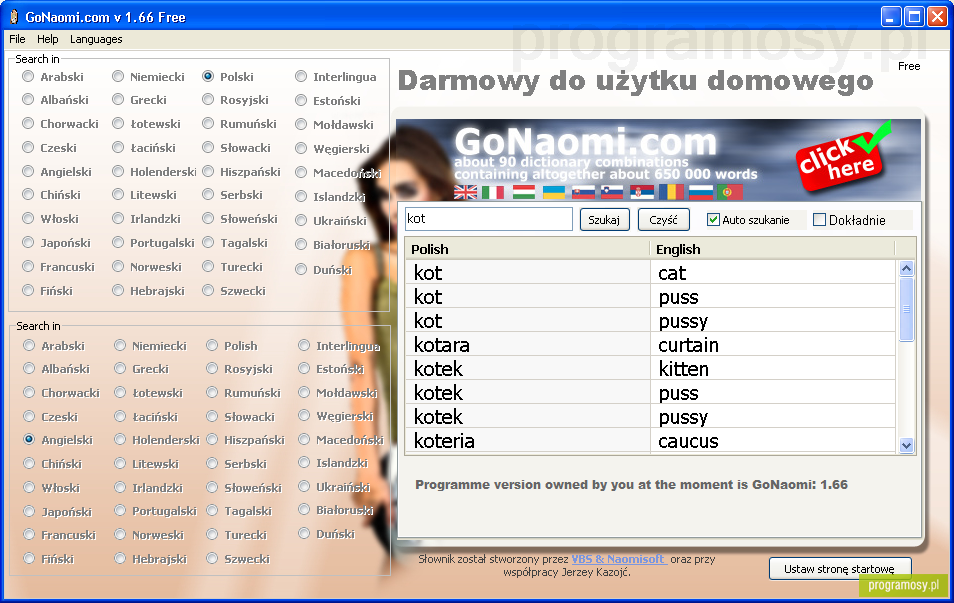Open the VBS & Naomisoft link
The height and width of the screenshot is (603, 954).
(x=619, y=559)
